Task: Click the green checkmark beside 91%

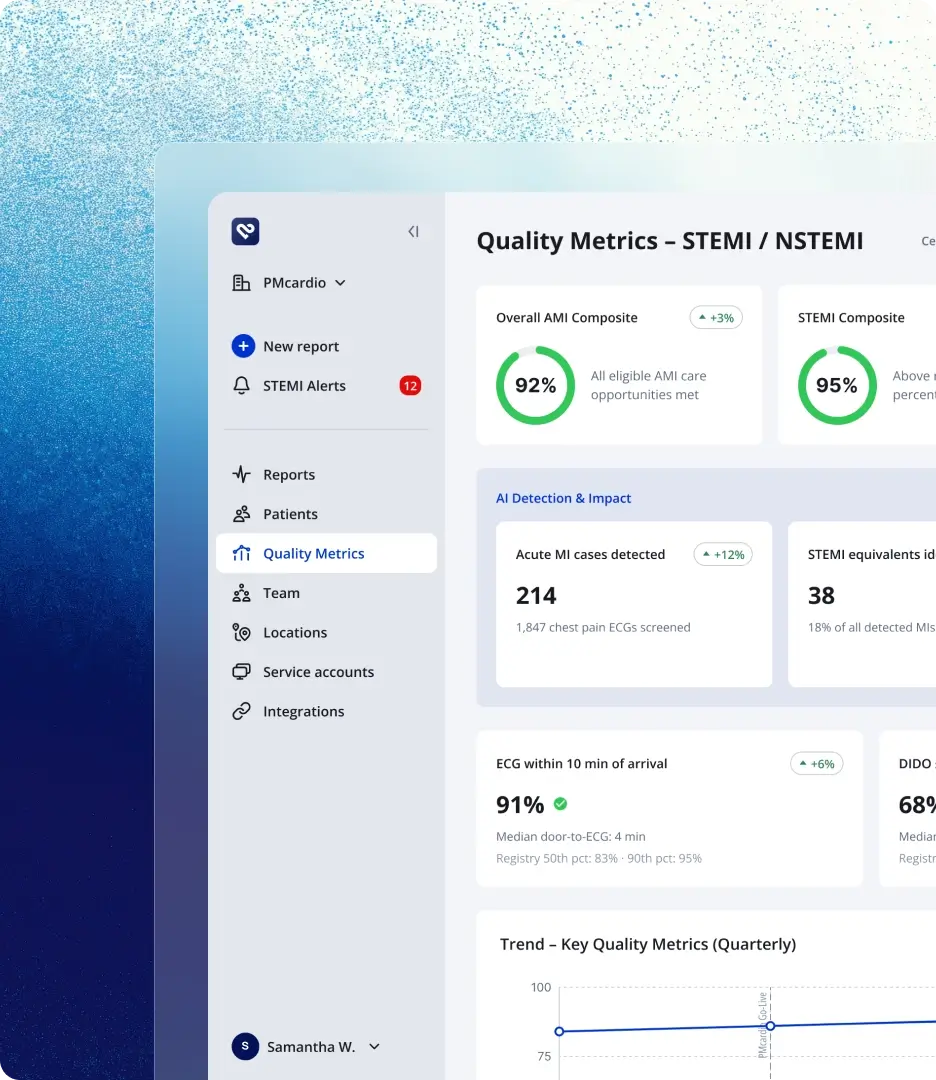Action: [561, 804]
